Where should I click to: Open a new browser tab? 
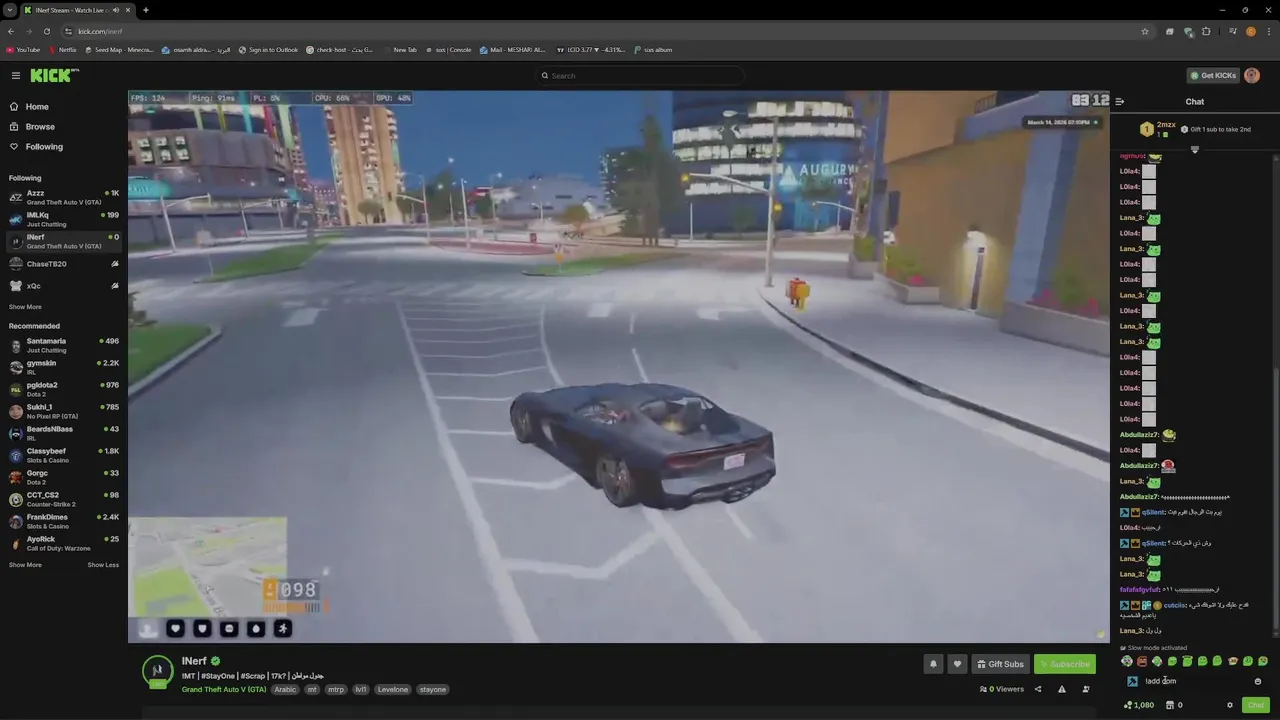coord(145,10)
